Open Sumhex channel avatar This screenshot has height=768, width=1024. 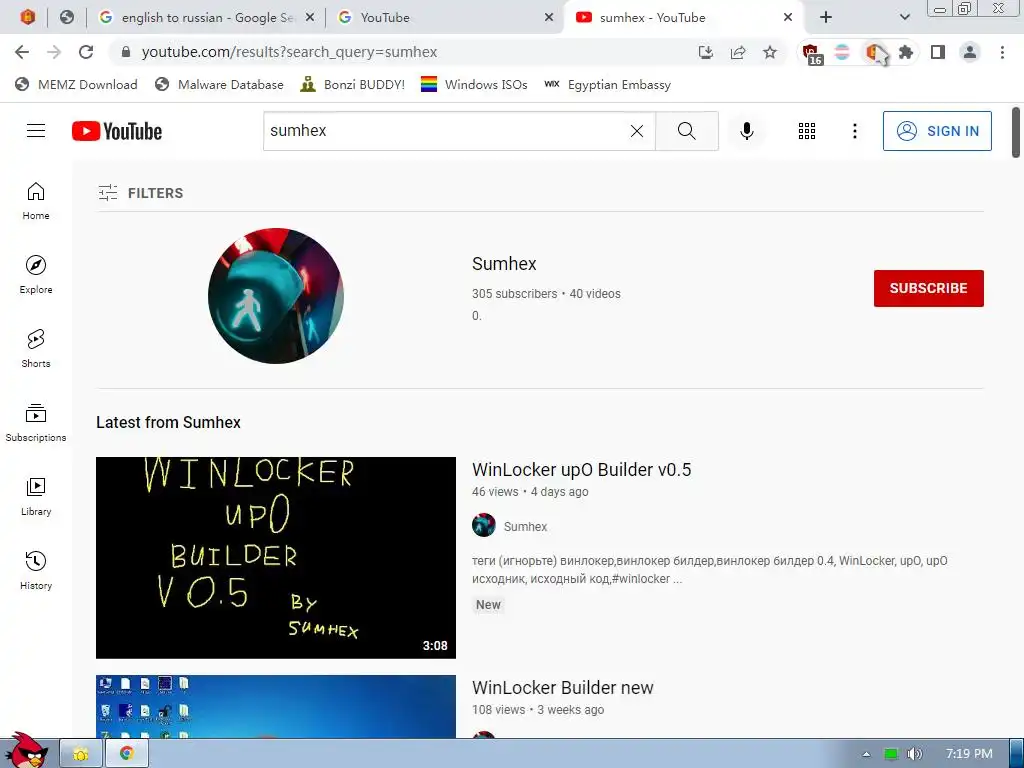(x=276, y=296)
